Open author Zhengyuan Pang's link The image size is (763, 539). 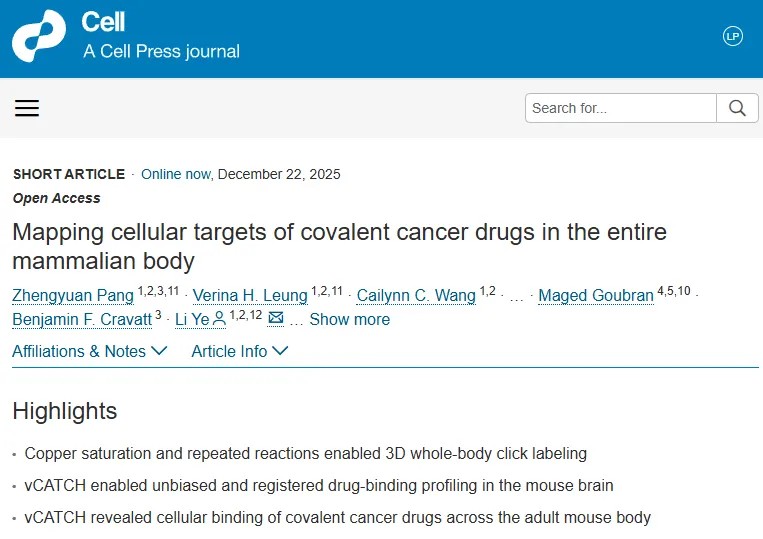coord(73,295)
